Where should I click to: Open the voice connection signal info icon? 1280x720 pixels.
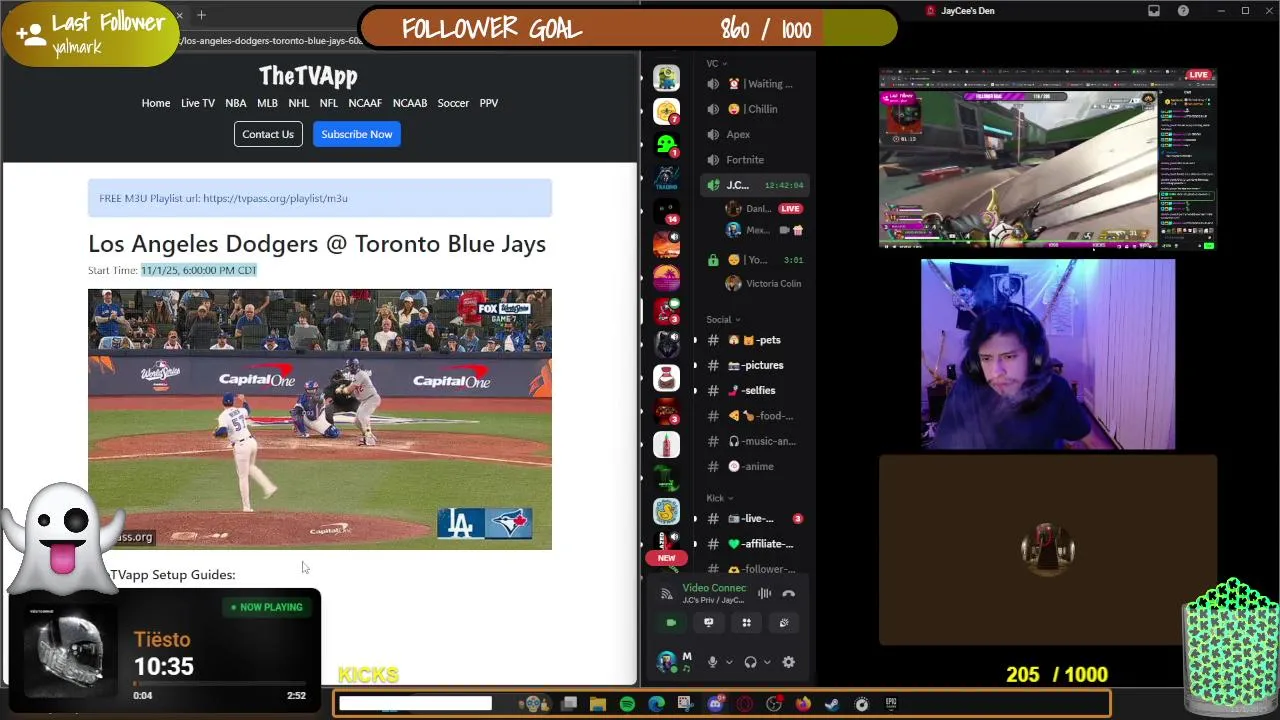tap(667, 594)
